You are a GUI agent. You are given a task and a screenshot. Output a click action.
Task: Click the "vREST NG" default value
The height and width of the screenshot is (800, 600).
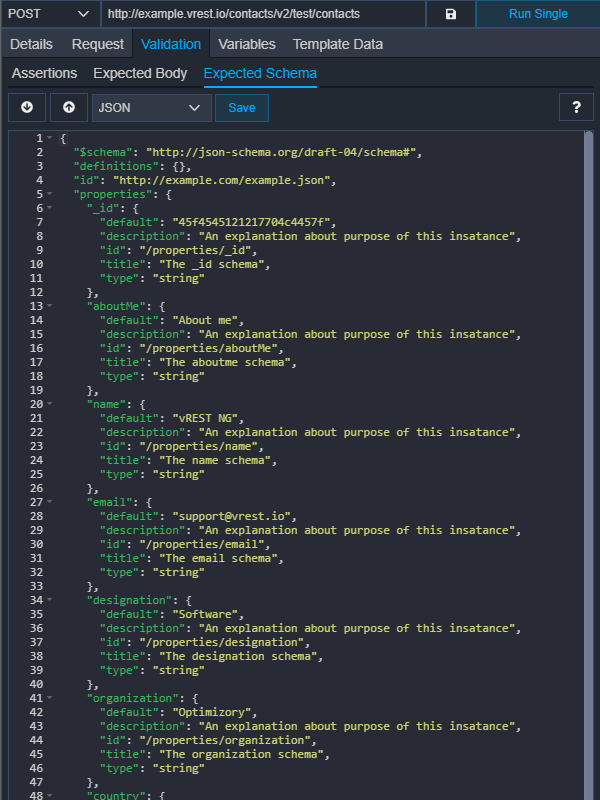(205, 418)
